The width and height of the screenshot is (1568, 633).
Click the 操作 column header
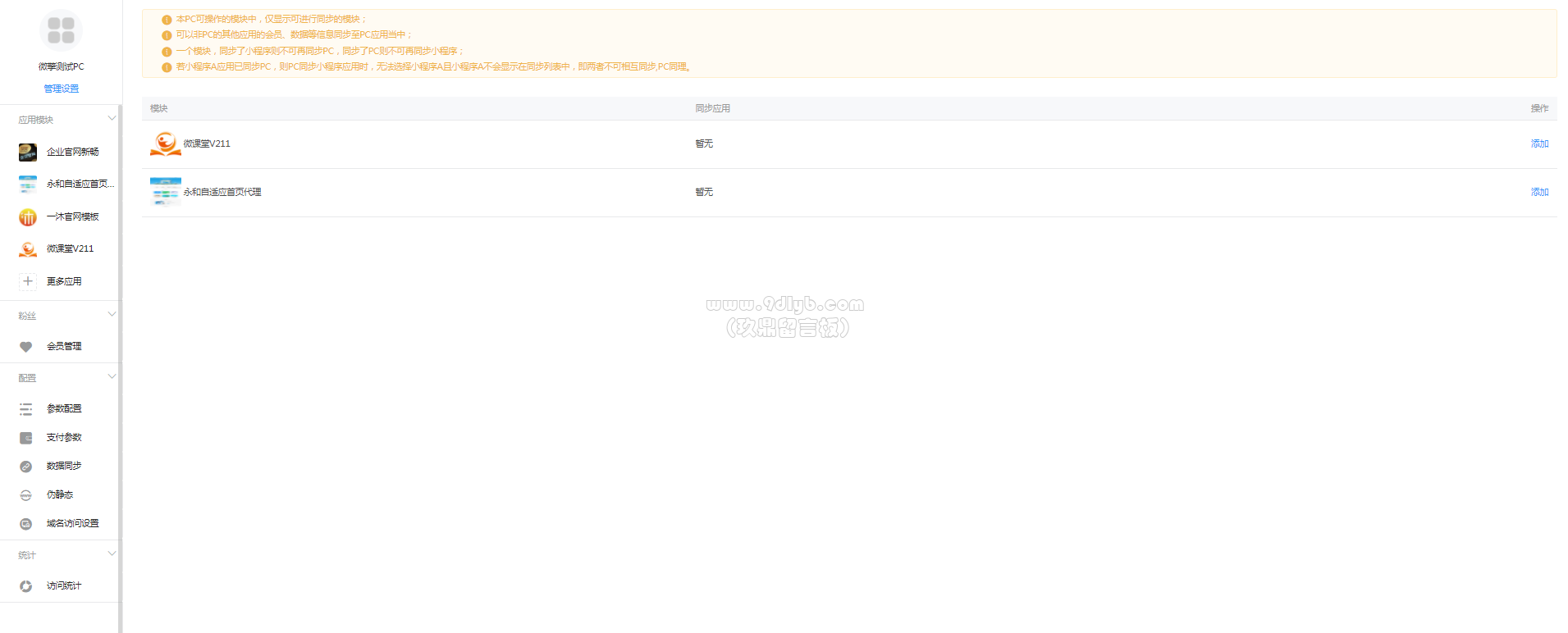point(1539,108)
